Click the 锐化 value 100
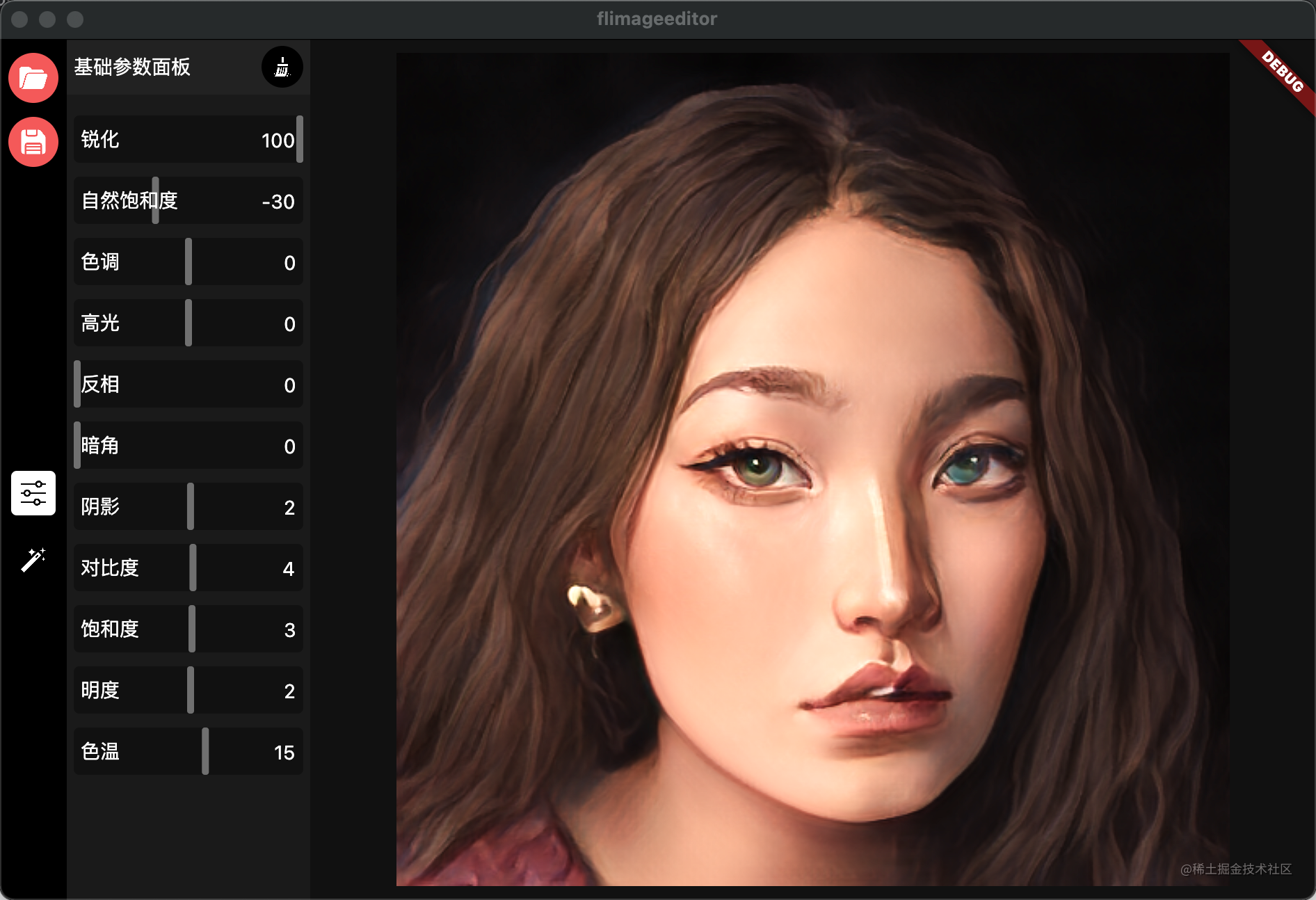Screen dimensions: 1316x900 coord(278,140)
